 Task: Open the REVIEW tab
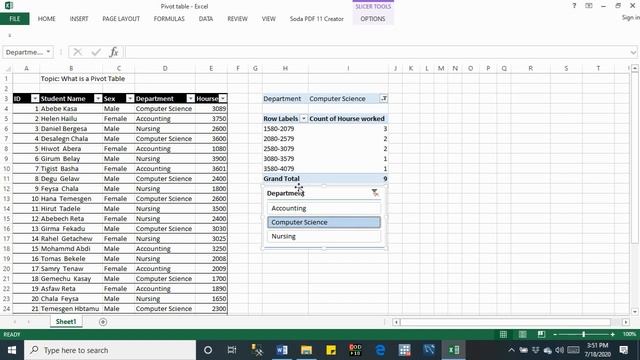click(237, 19)
